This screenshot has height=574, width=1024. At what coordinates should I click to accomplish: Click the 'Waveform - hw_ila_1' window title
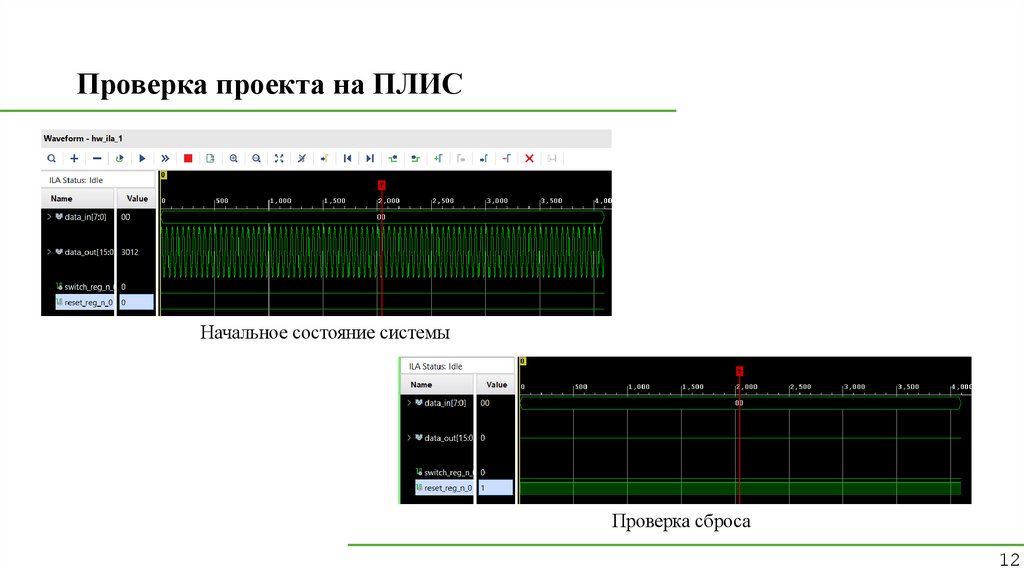tap(83, 138)
